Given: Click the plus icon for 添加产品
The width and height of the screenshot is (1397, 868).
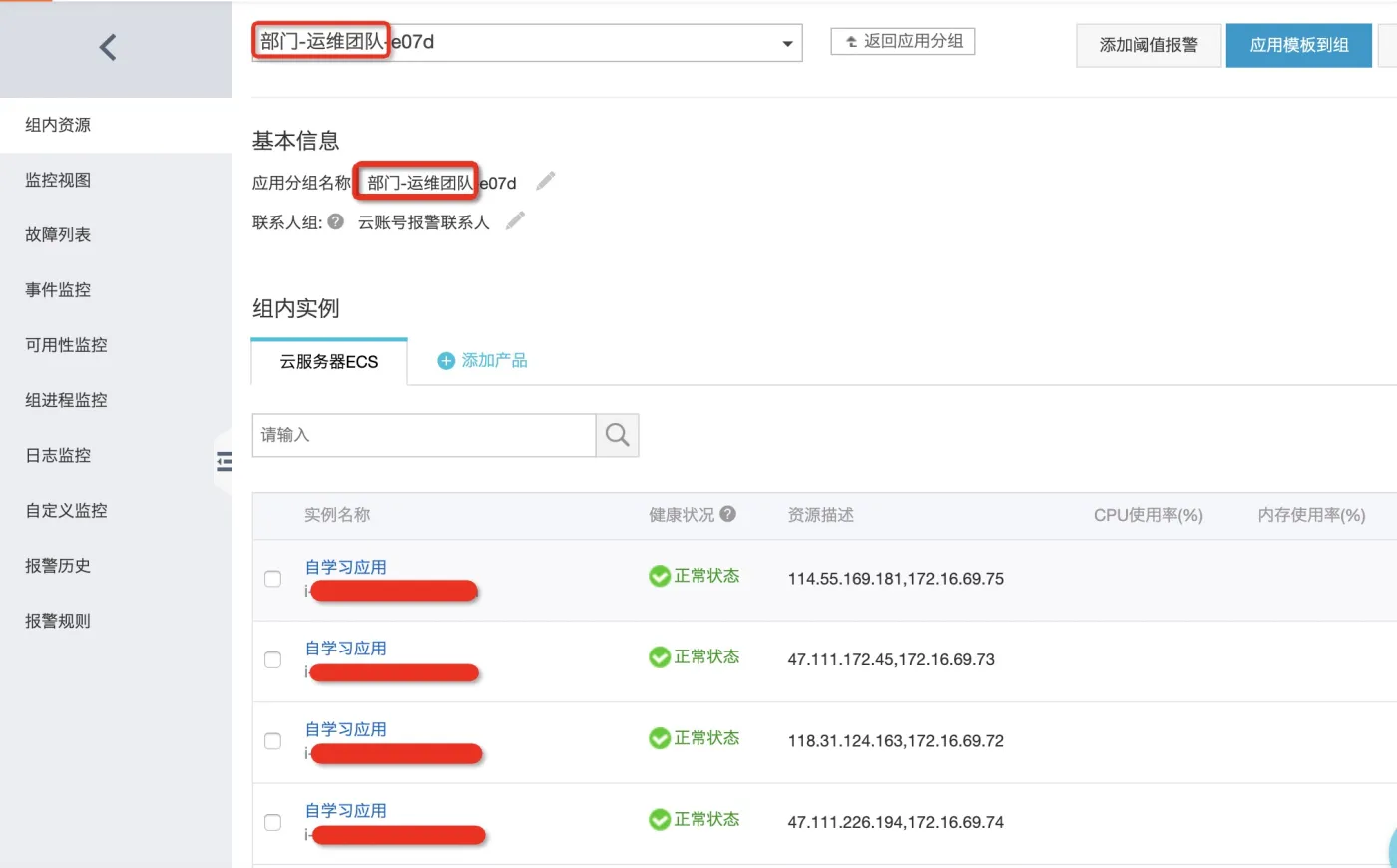Looking at the screenshot, I should [446, 361].
